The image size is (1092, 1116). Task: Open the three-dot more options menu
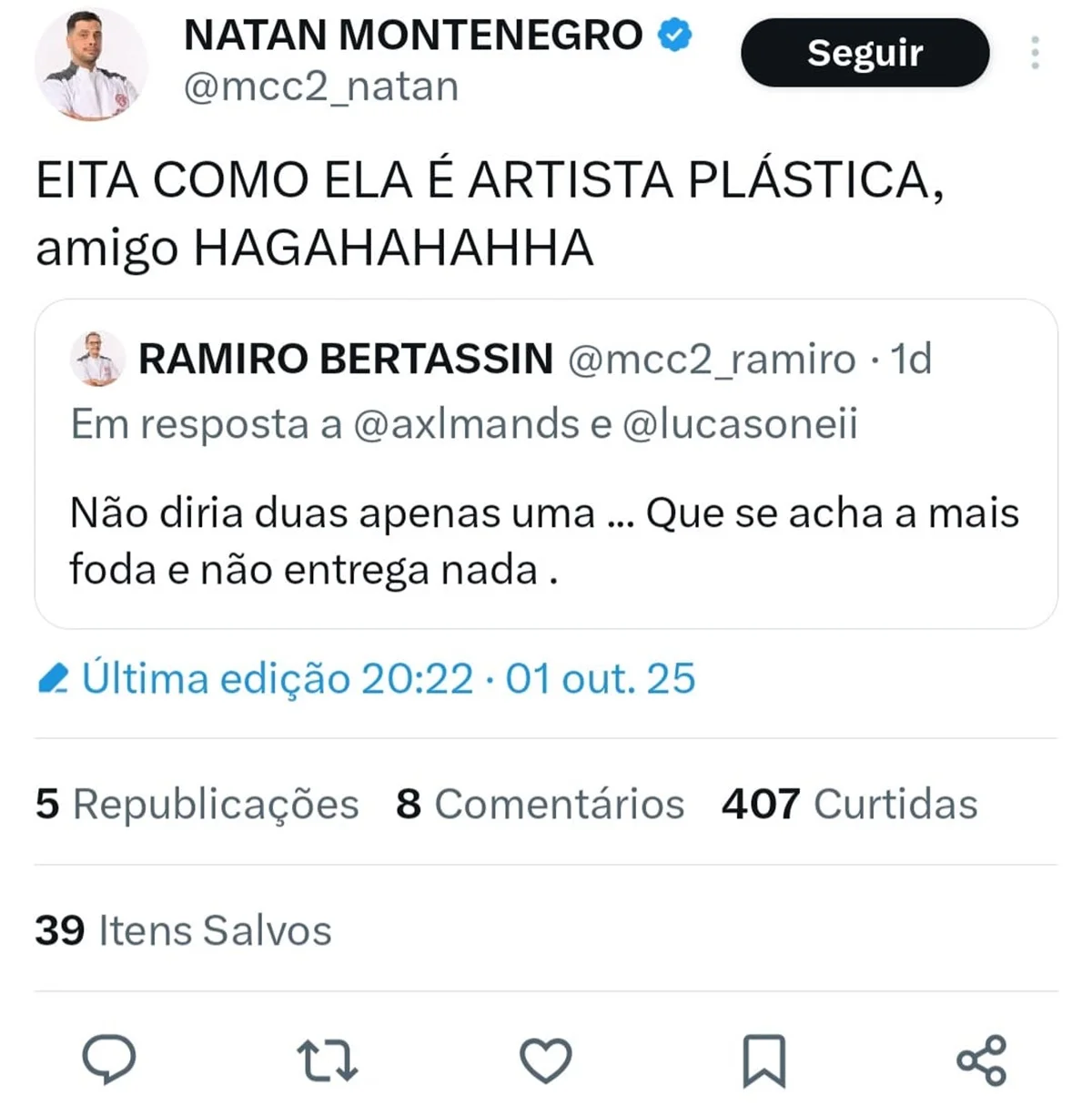[1035, 53]
